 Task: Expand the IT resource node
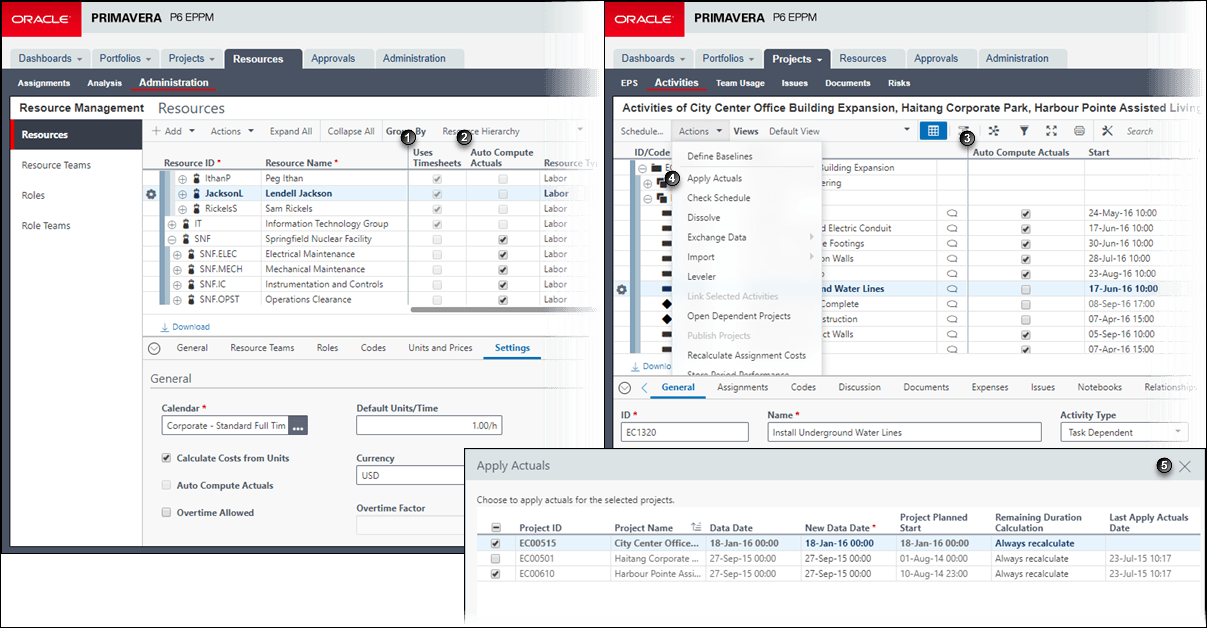coord(173,224)
